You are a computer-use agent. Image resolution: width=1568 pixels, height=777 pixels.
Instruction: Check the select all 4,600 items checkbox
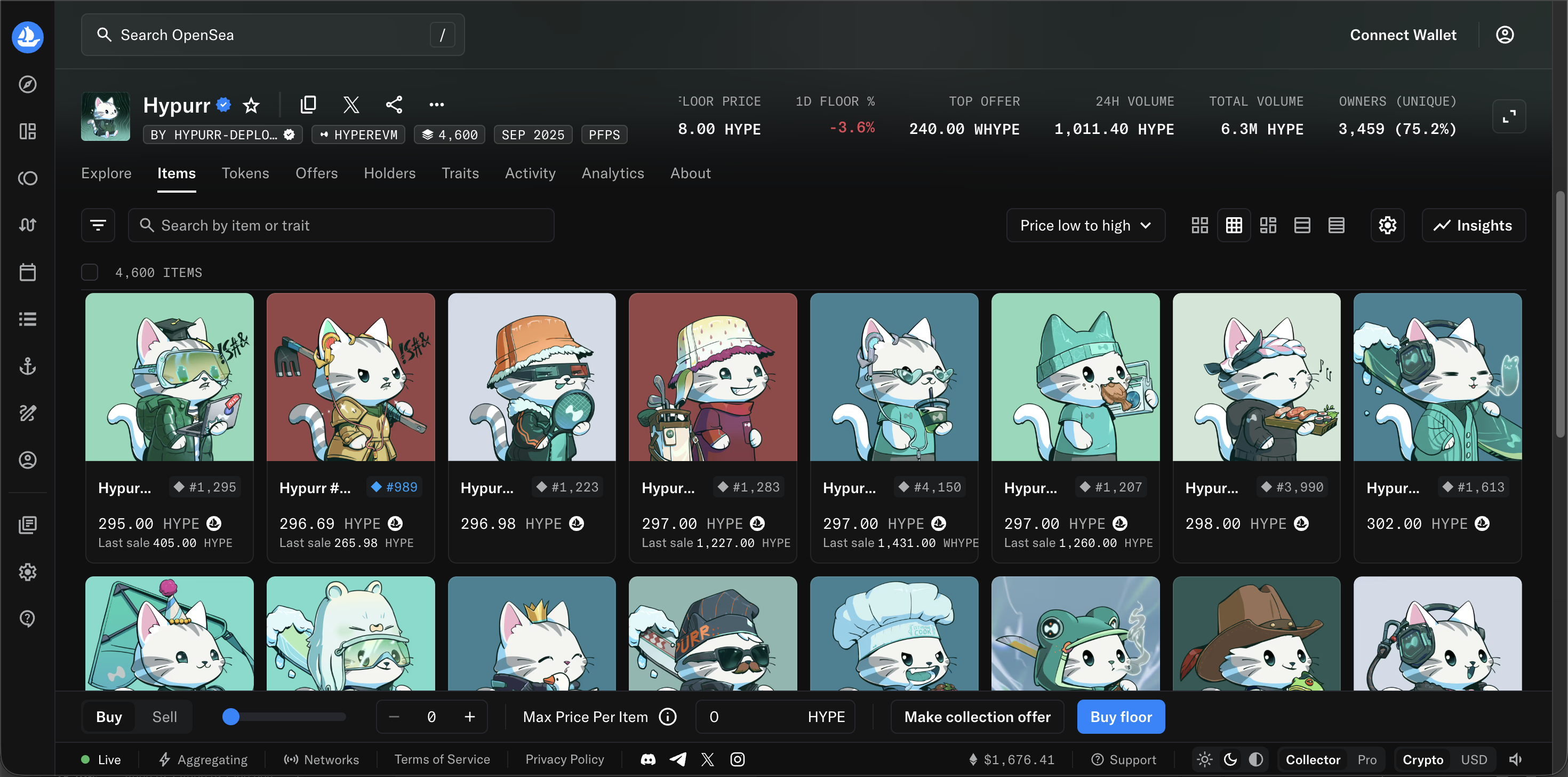click(x=90, y=272)
